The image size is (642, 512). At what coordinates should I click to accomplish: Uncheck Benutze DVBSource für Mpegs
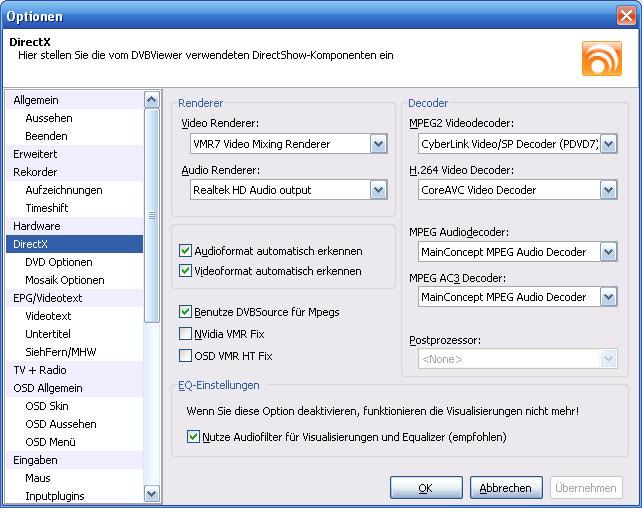click(x=185, y=312)
